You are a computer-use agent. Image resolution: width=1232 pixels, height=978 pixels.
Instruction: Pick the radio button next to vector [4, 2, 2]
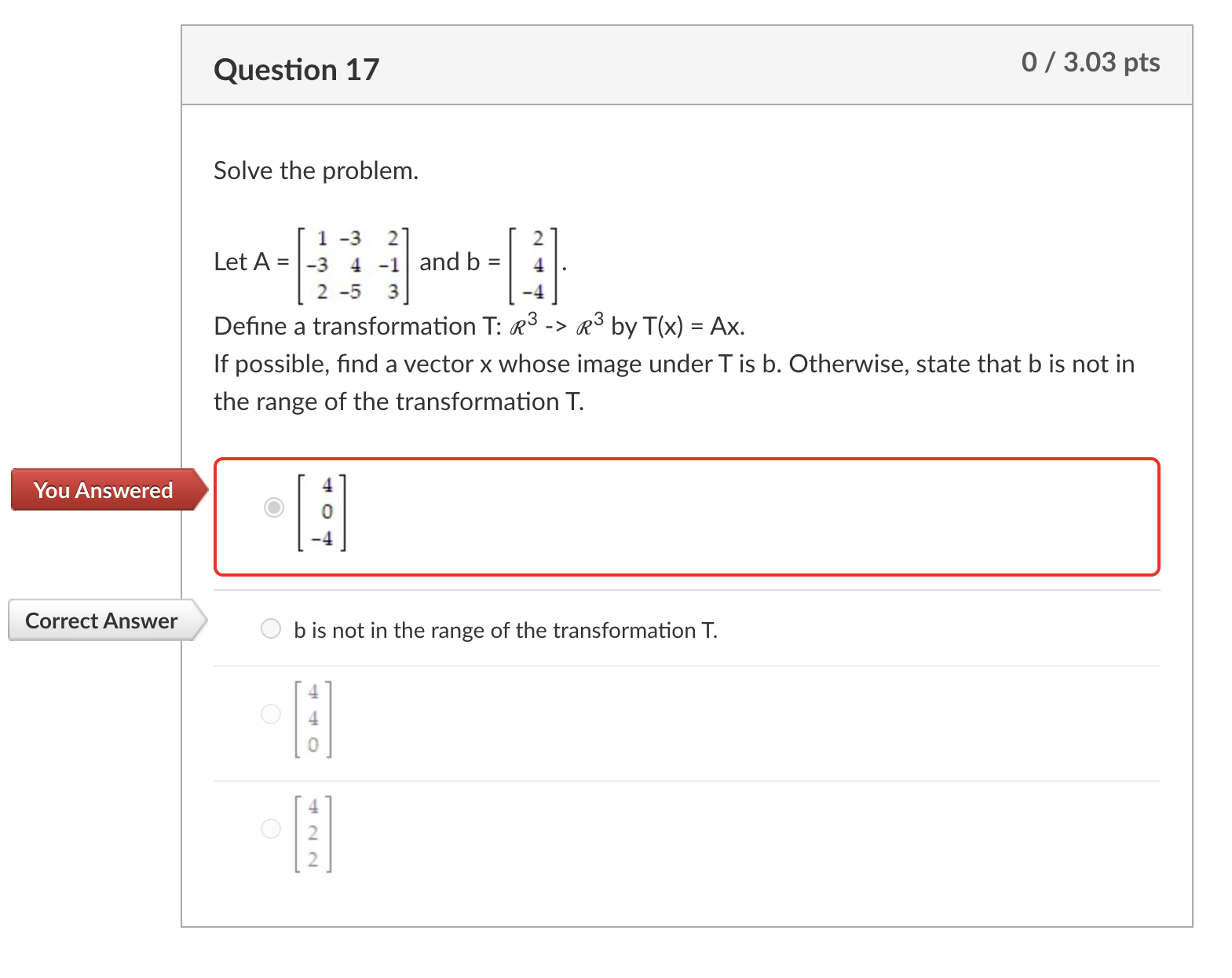click(x=271, y=829)
